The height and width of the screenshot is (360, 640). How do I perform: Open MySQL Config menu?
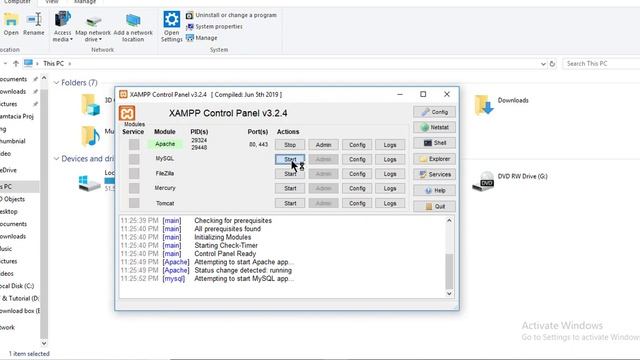click(x=357, y=159)
